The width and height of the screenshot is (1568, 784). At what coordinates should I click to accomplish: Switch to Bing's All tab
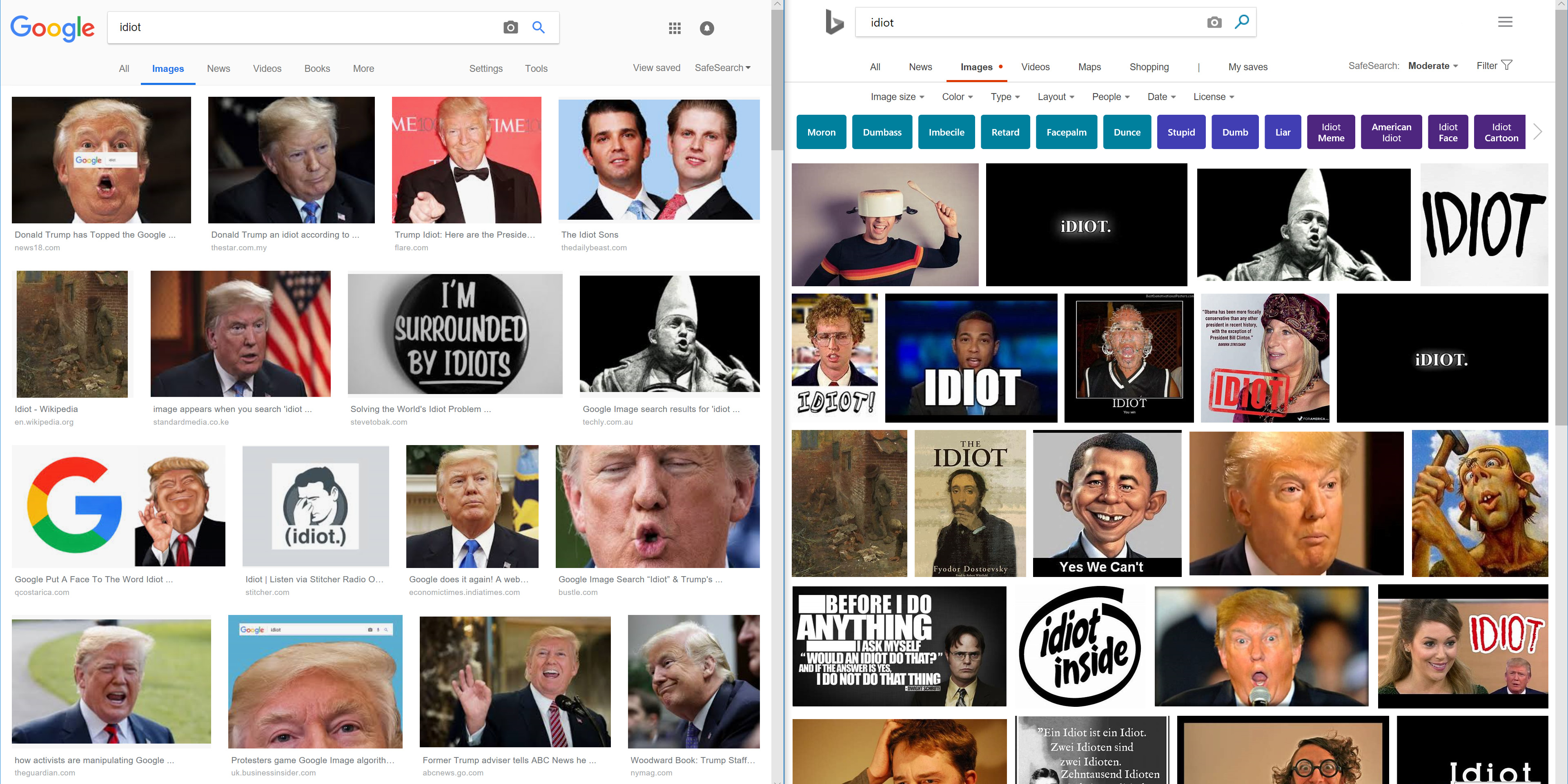(875, 67)
